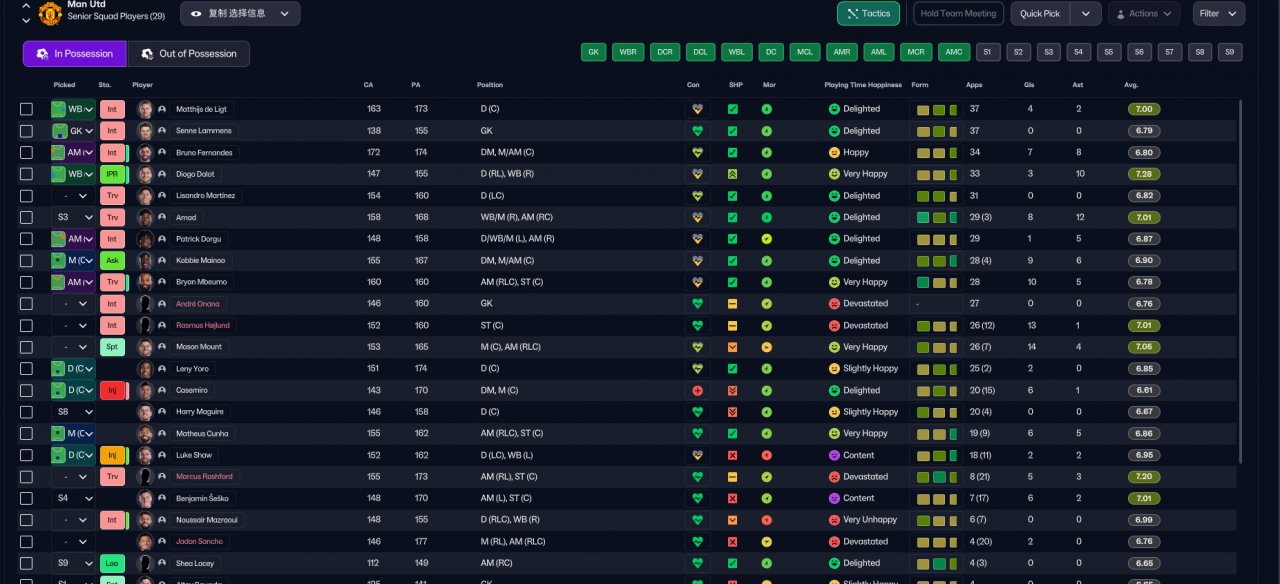The width and height of the screenshot is (1280, 584).
Task: Click Shea Lacey's Loa status badge
Action: tap(112, 563)
